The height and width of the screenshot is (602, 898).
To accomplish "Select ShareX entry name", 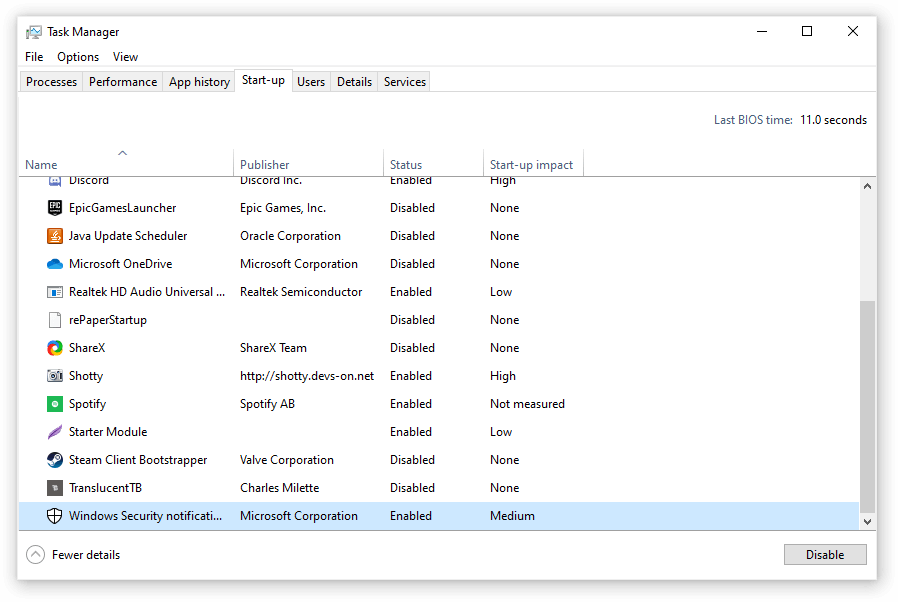I will click(x=87, y=348).
